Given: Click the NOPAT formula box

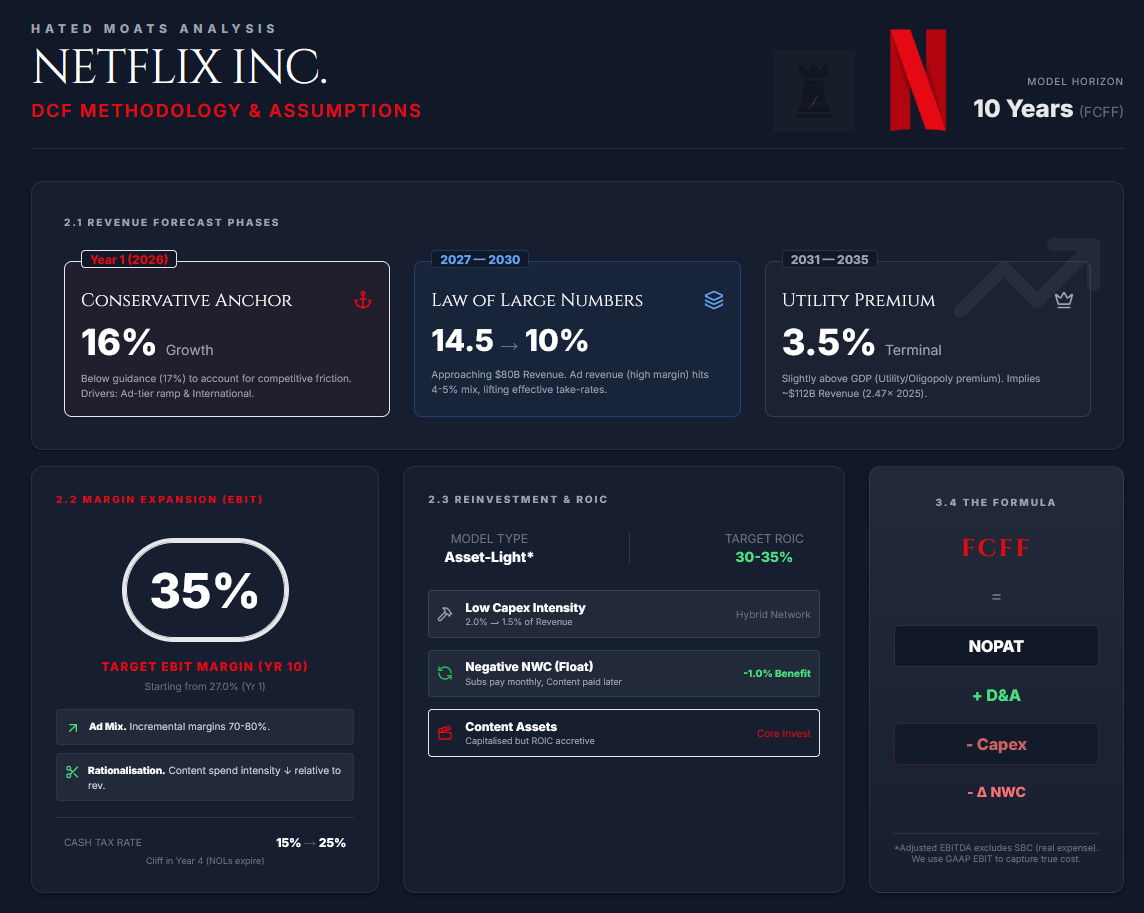Looking at the screenshot, I should click(996, 646).
